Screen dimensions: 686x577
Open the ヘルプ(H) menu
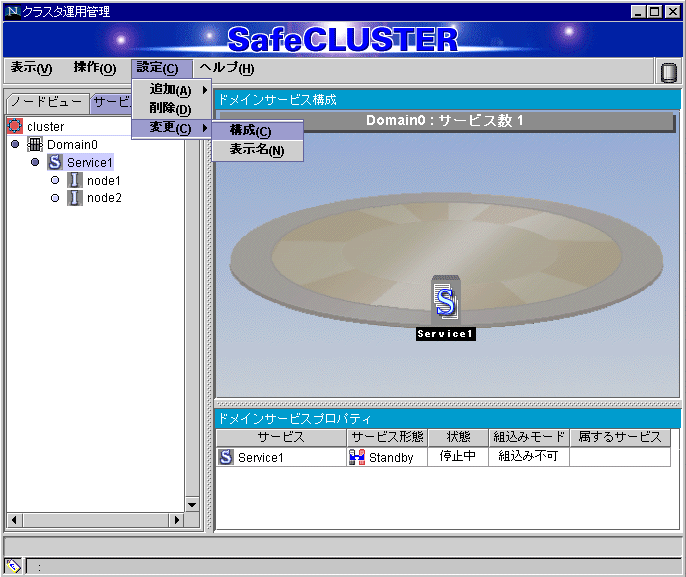pos(226,68)
